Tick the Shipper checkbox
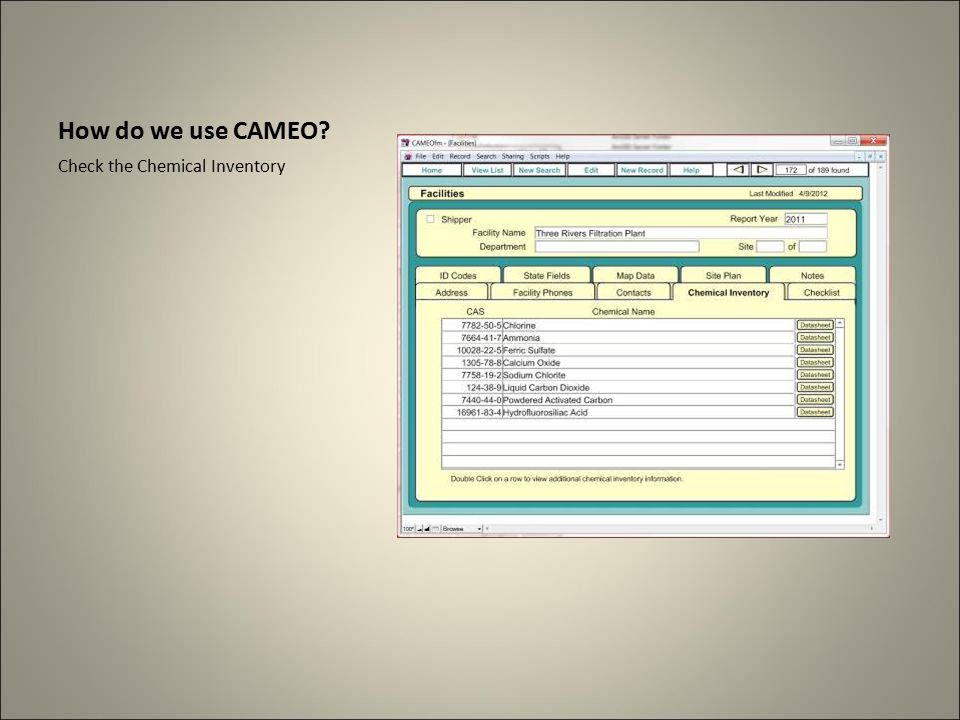 430,219
